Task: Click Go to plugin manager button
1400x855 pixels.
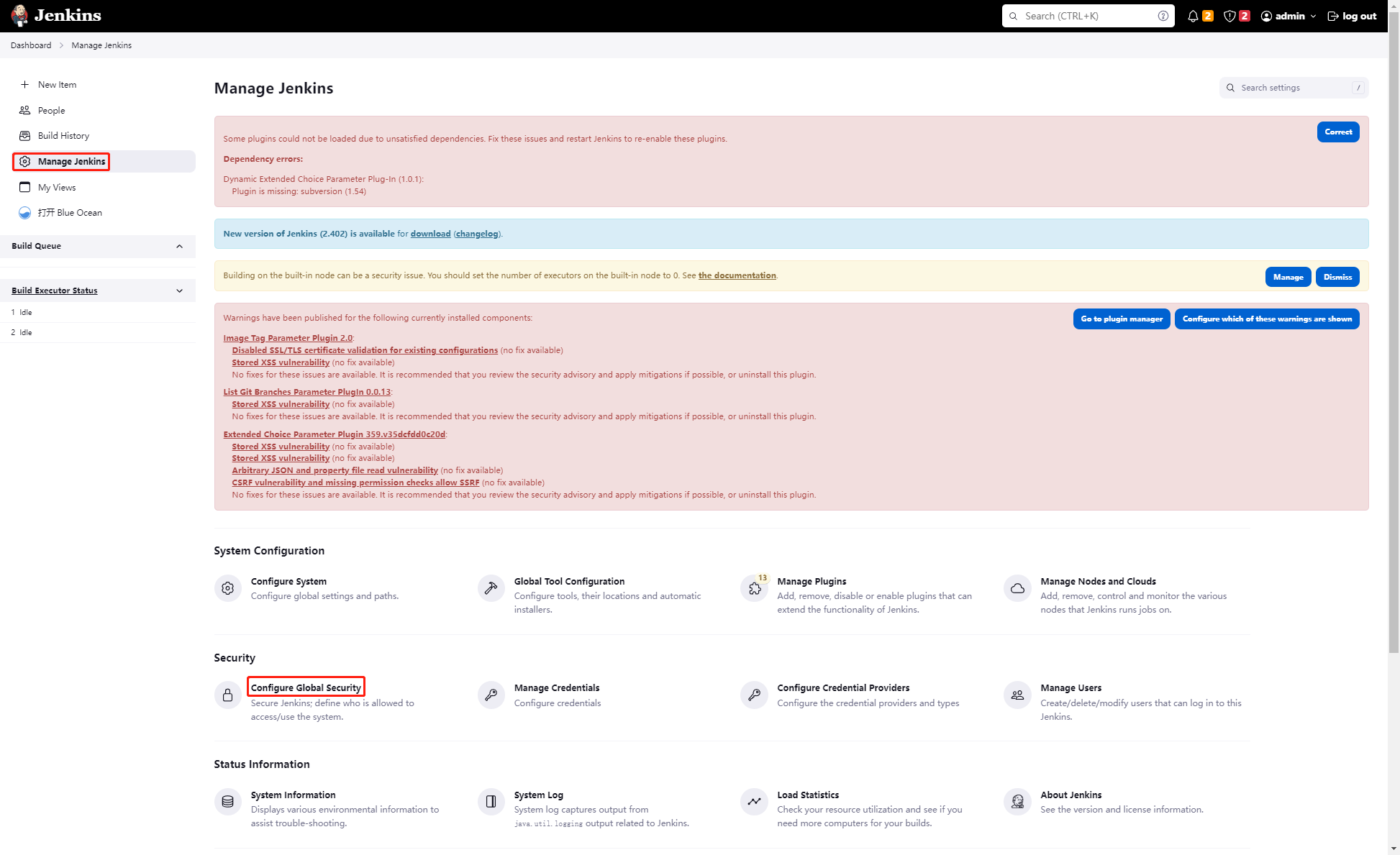Action: coord(1122,319)
